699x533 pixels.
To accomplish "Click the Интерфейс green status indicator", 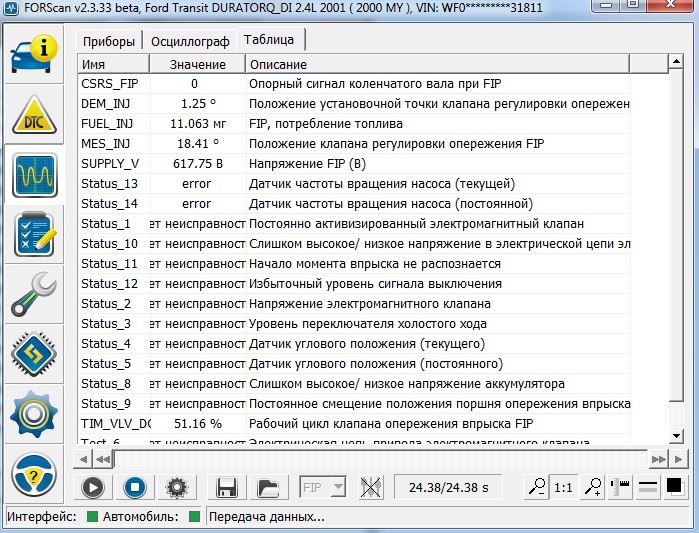I will click(92, 517).
